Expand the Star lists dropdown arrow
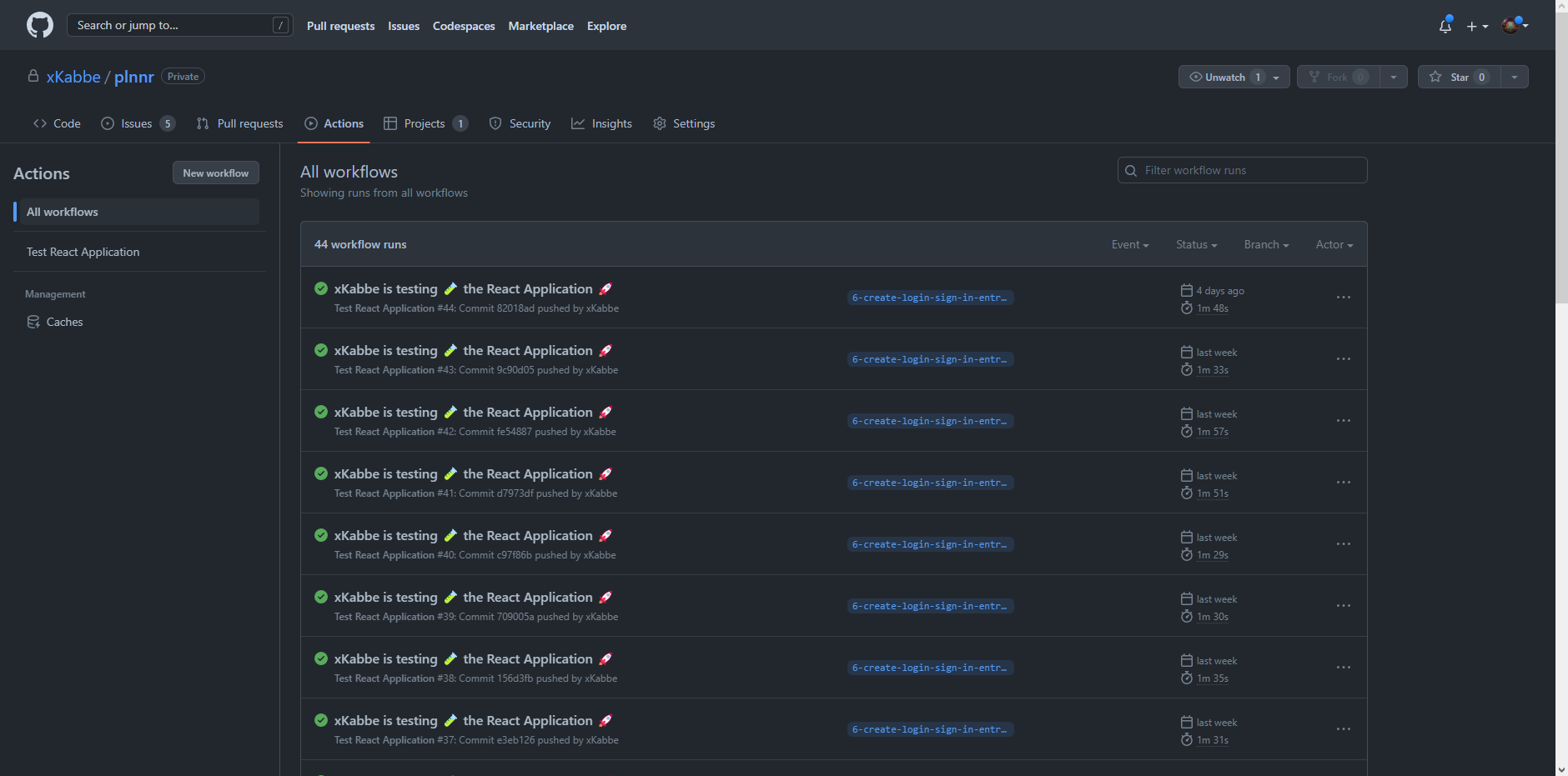Image resolution: width=1568 pixels, height=776 pixels. pos(1515,77)
